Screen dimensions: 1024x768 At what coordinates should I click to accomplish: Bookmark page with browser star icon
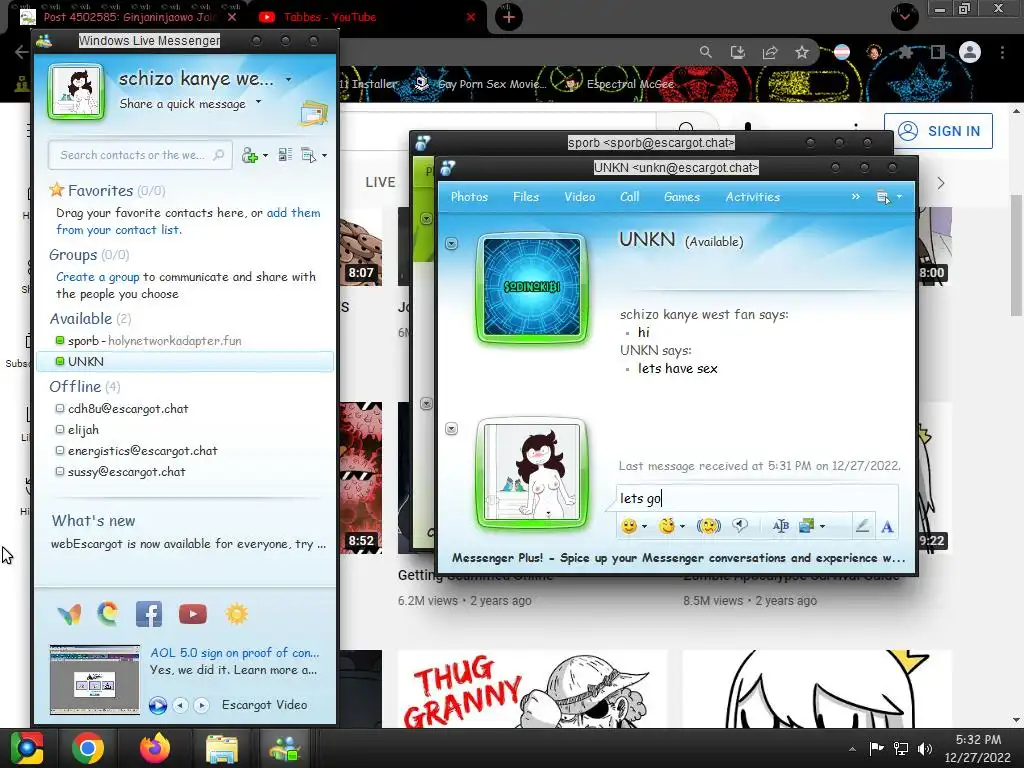click(x=802, y=52)
